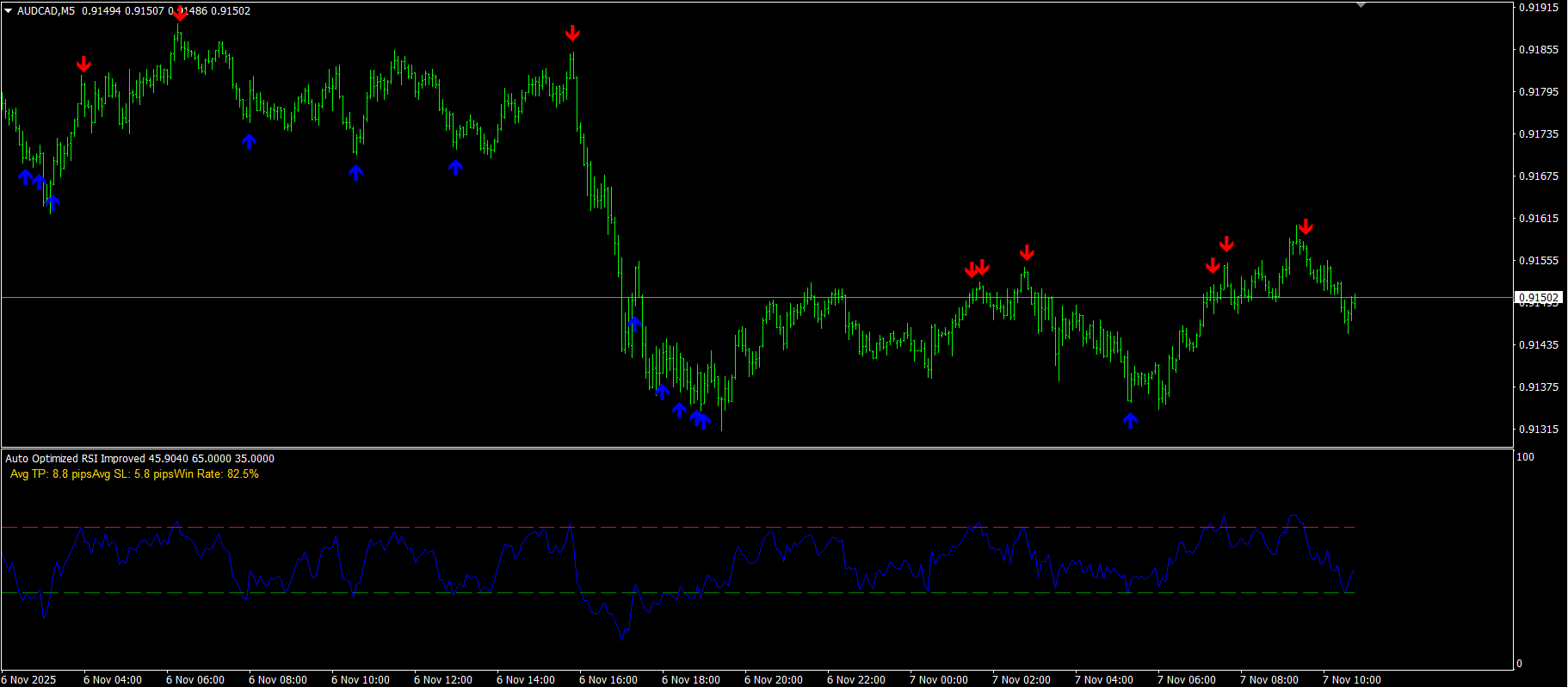Click the '7 Nov 10:00' time label
The width and height of the screenshot is (1568, 687).
coord(1352,680)
